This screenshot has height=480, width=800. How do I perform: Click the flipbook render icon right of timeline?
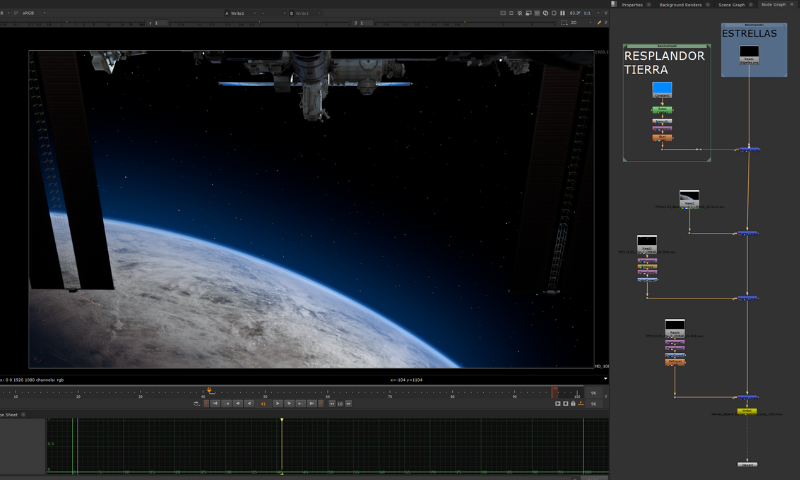(558, 403)
